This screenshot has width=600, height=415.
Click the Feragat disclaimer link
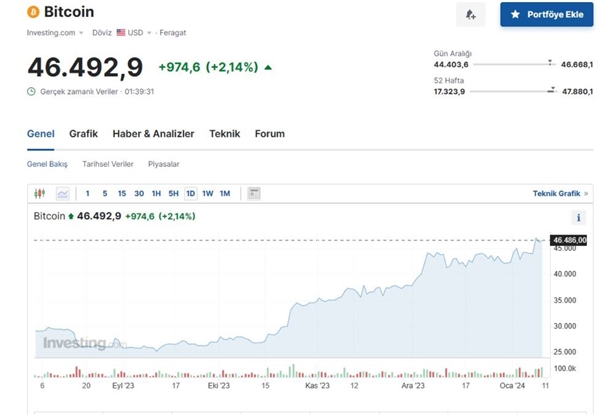pos(173,33)
